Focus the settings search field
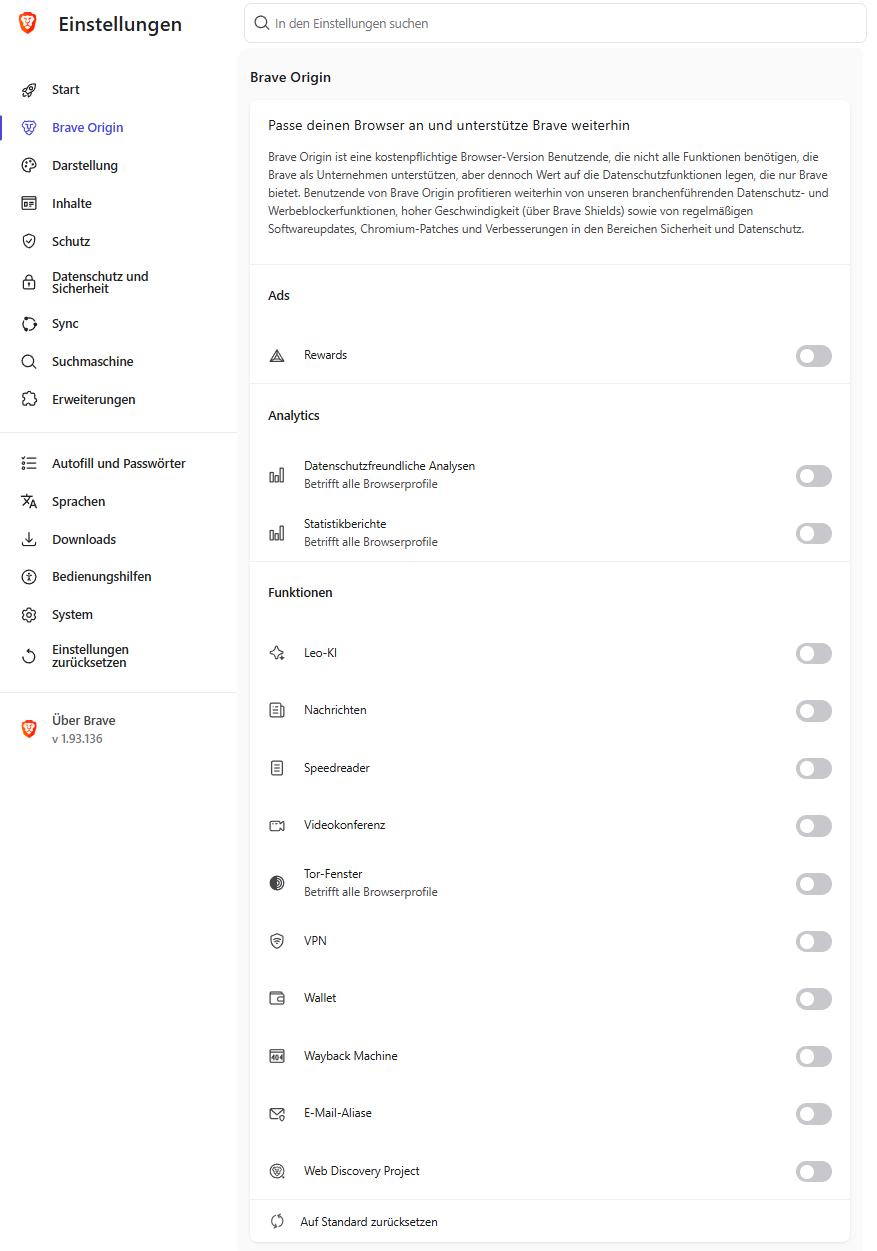 point(555,23)
